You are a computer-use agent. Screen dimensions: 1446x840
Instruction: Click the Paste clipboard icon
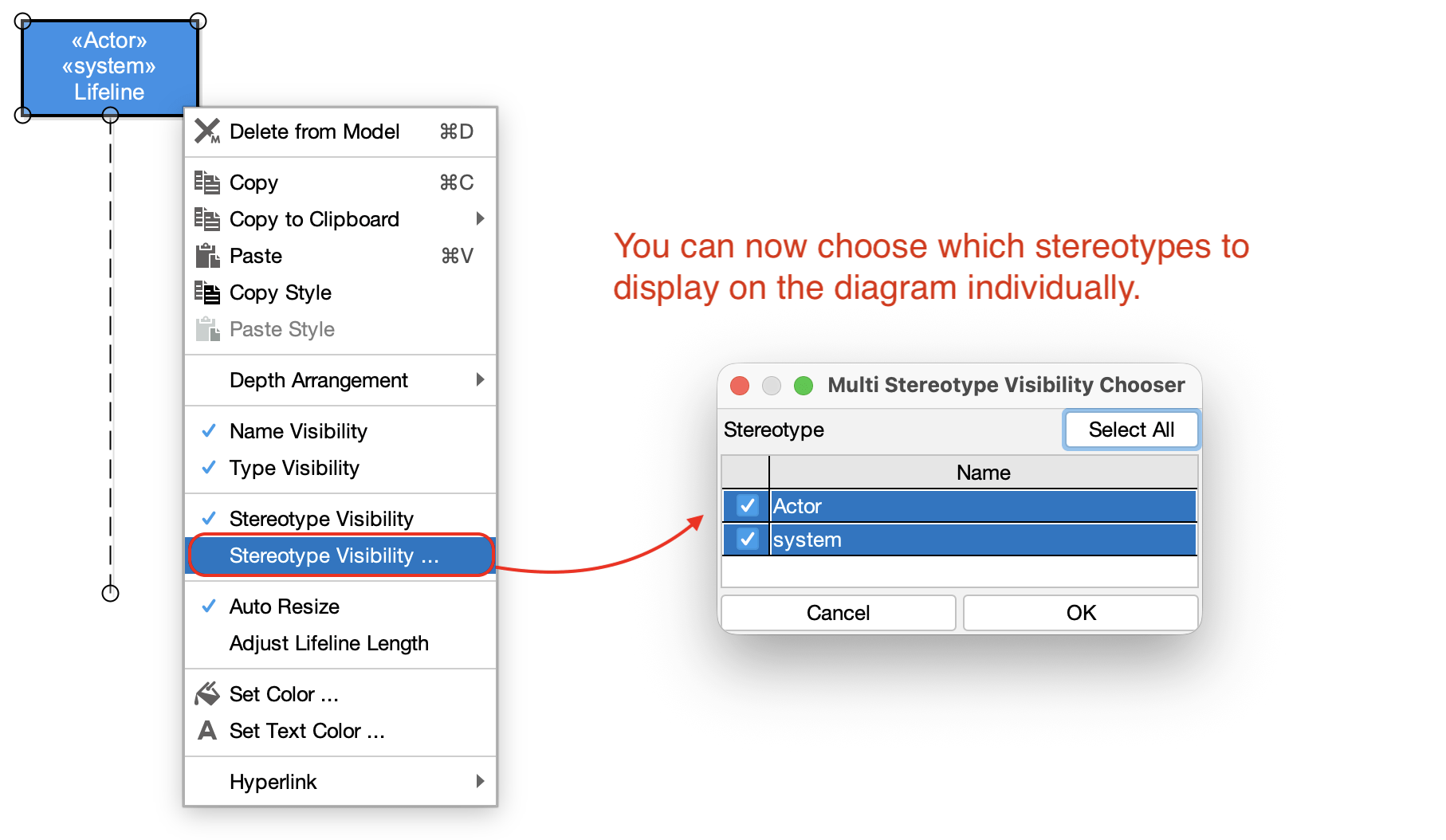tap(207, 256)
